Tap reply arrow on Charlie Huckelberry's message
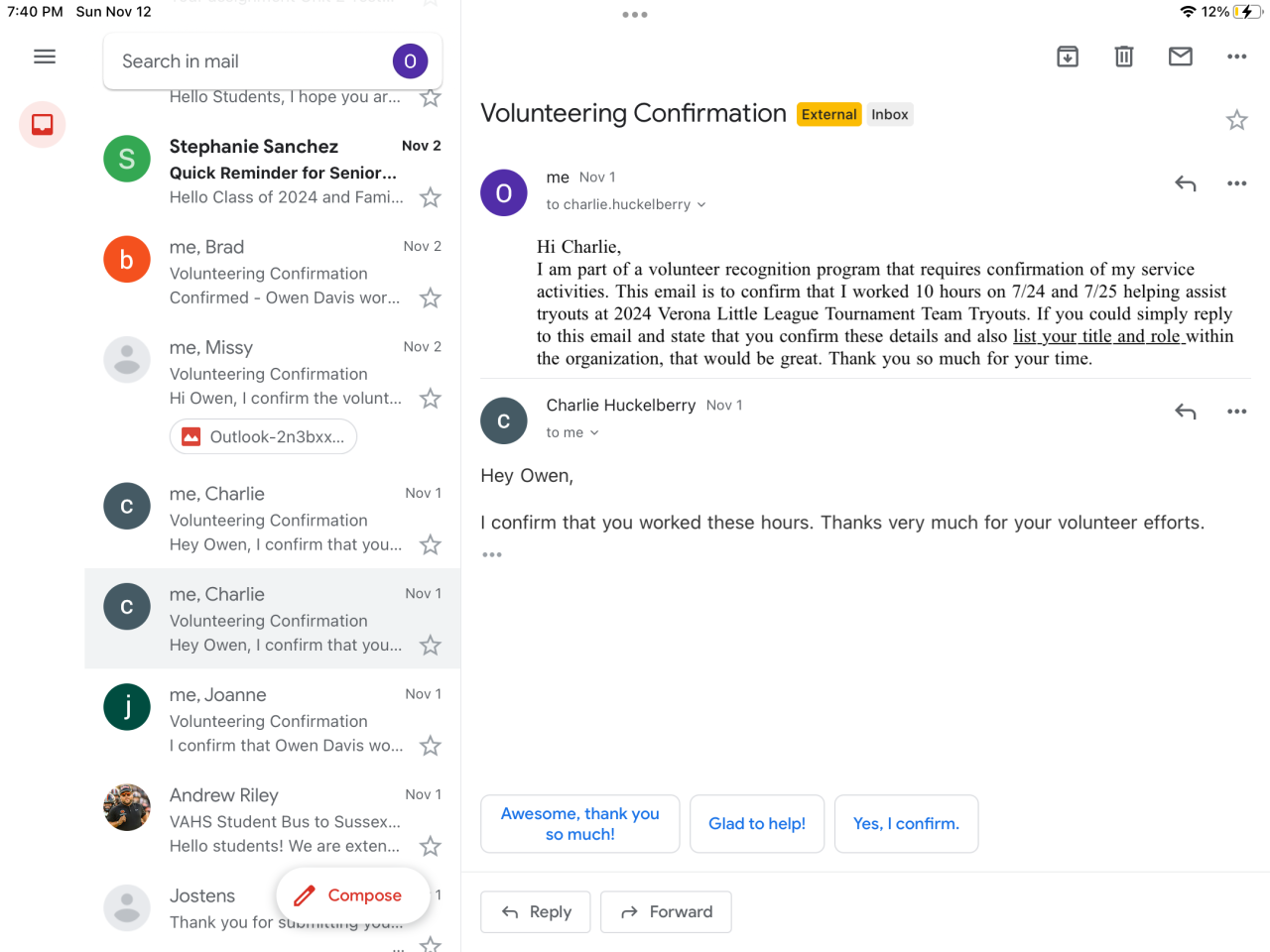 (x=1186, y=412)
